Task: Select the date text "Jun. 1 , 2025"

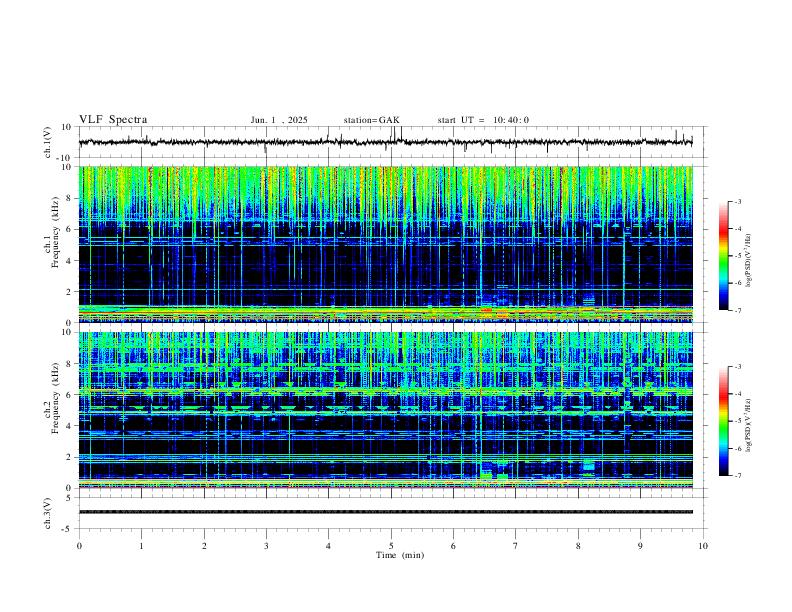Action: [279, 120]
